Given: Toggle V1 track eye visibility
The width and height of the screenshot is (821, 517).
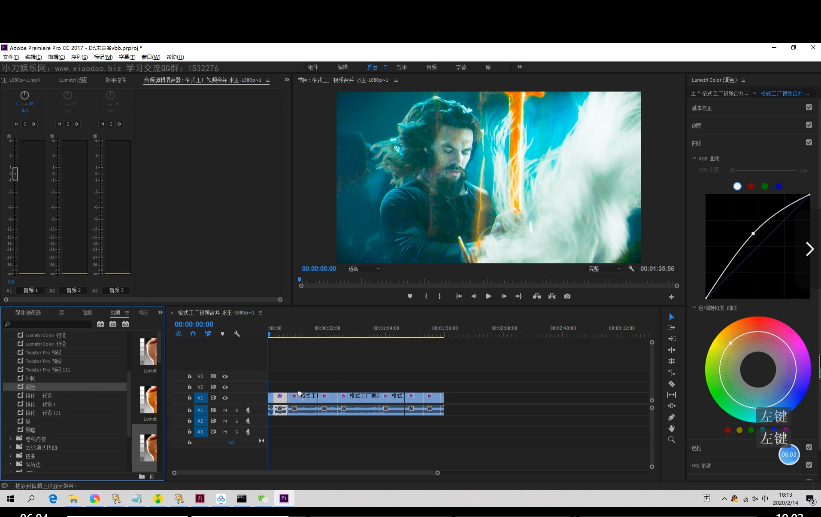Looking at the screenshot, I should [x=225, y=398].
